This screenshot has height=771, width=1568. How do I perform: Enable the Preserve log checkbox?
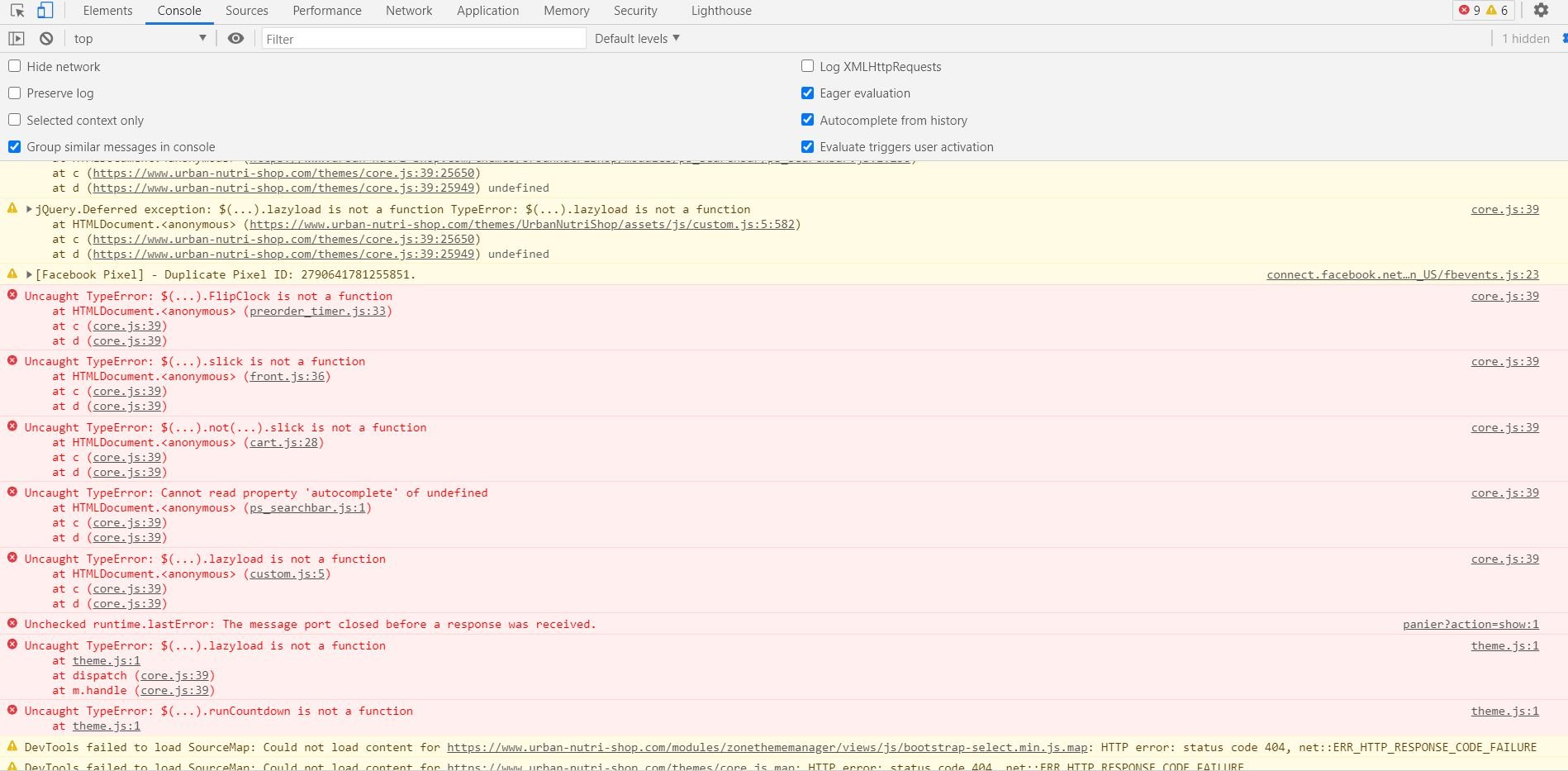point(15,93)
